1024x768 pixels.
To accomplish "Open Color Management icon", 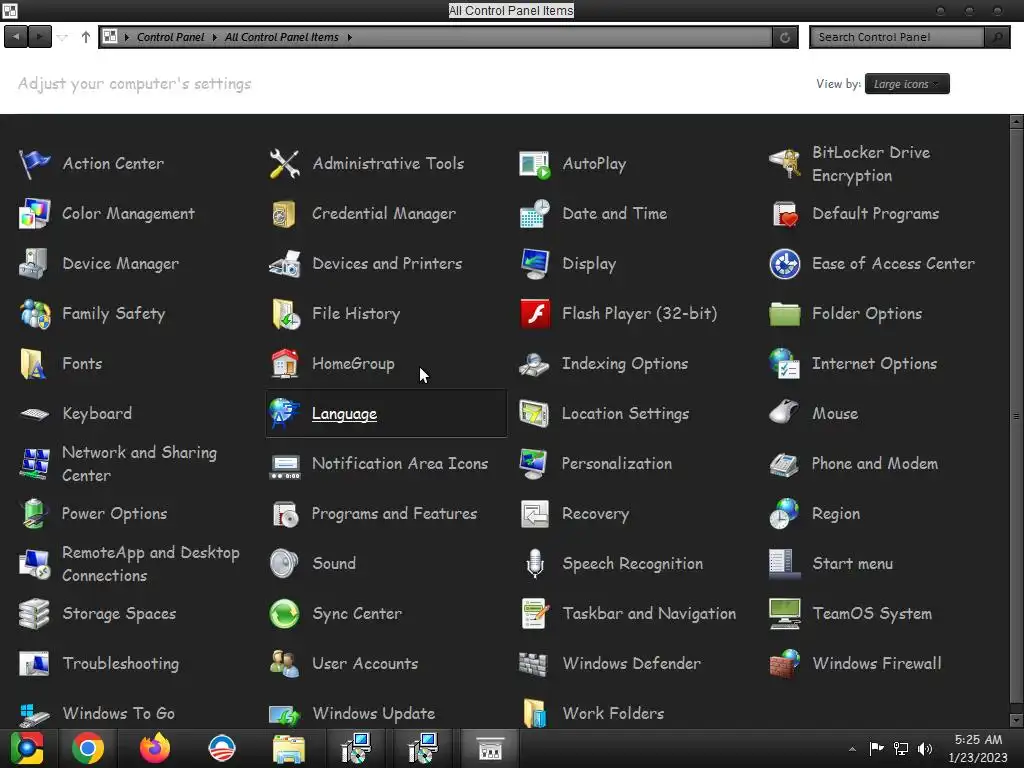I will (34, 214).
